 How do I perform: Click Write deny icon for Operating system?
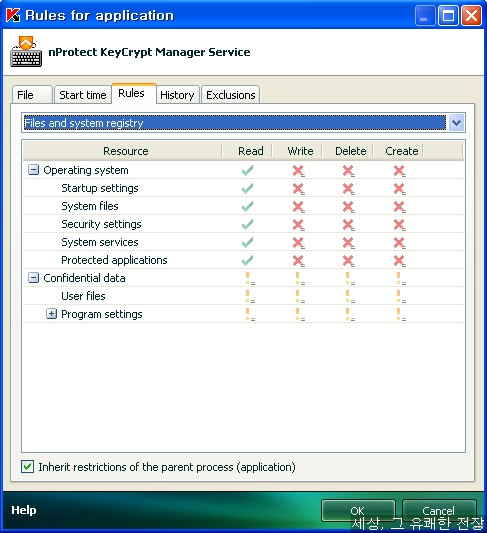298,170
